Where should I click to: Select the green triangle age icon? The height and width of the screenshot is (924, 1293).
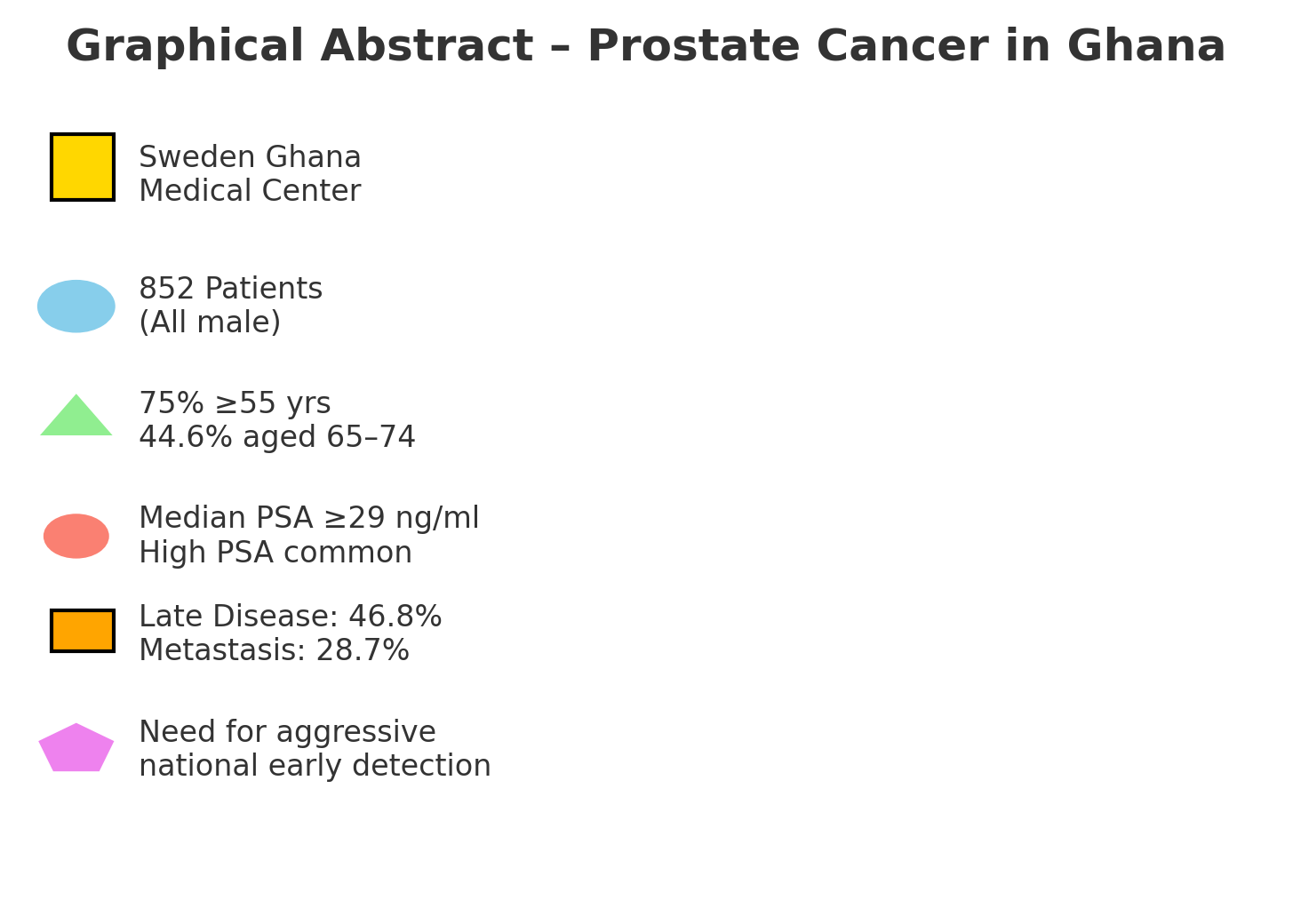pyautogui.click(x=76, y=418)
